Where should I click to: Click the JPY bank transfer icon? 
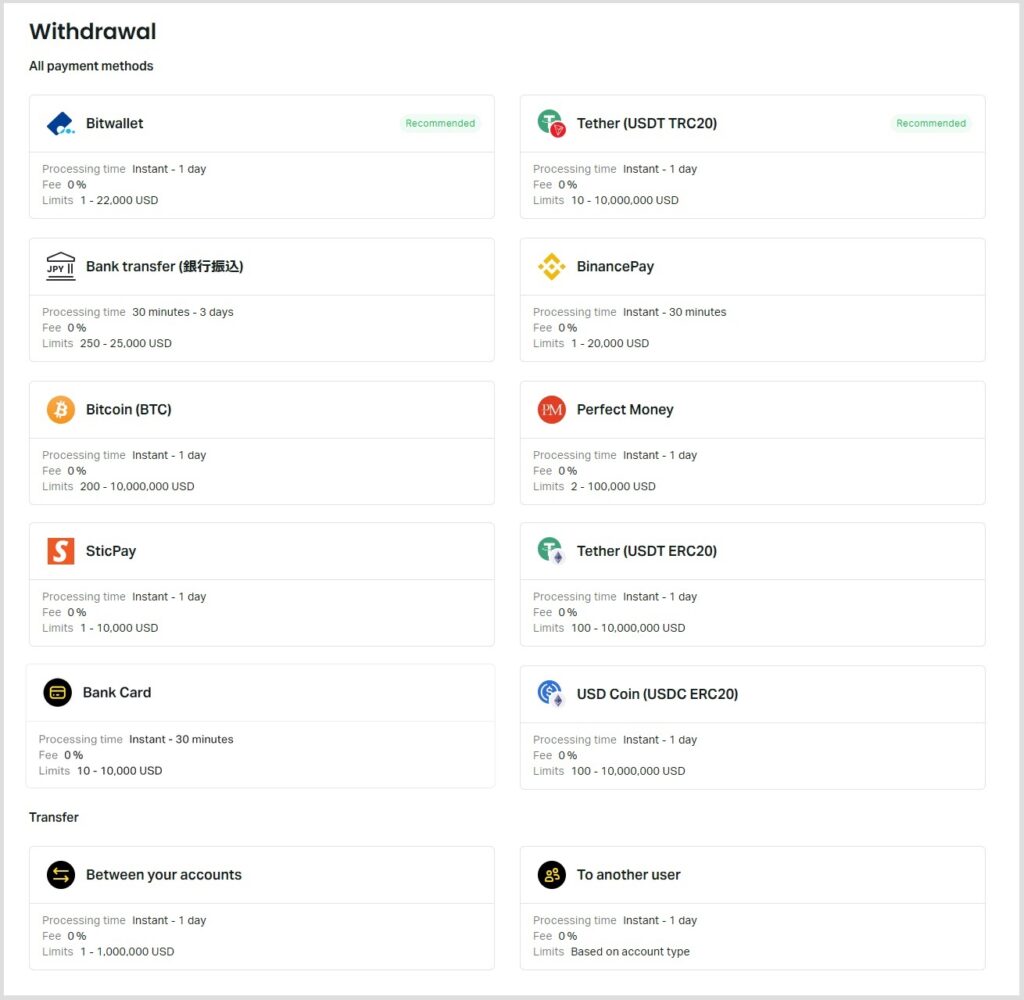60,267
